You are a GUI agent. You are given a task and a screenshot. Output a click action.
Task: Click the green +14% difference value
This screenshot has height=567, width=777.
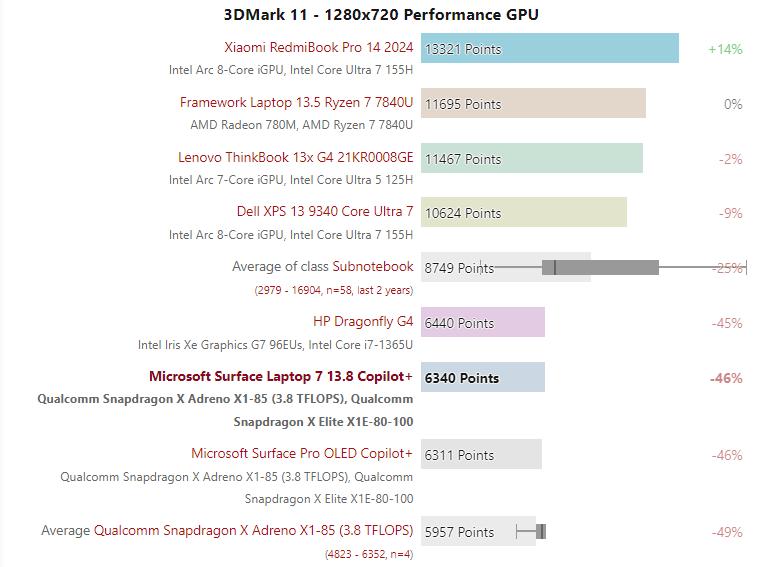725,48
